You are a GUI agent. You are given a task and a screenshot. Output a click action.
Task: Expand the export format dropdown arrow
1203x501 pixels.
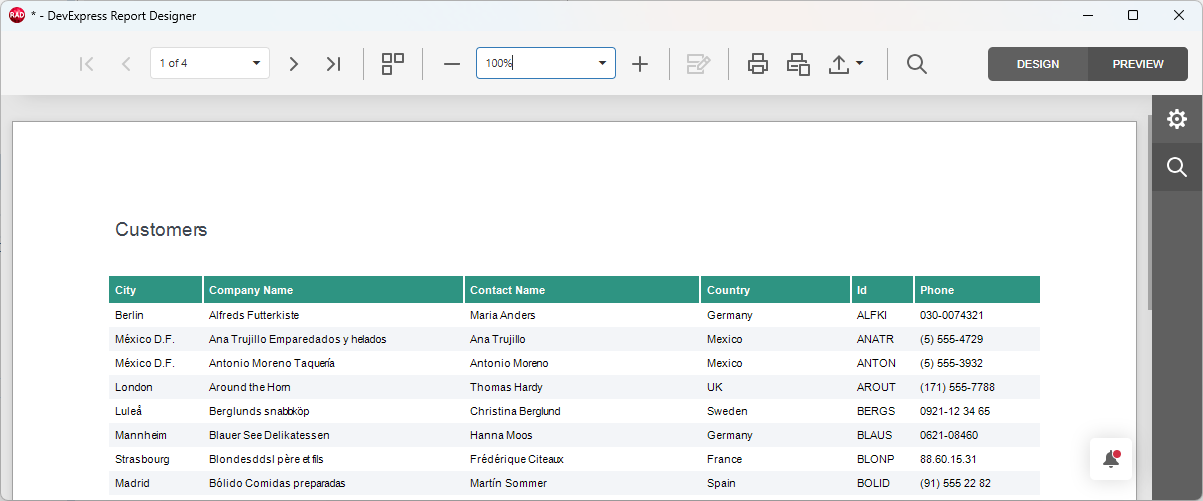tap(859, 64)
